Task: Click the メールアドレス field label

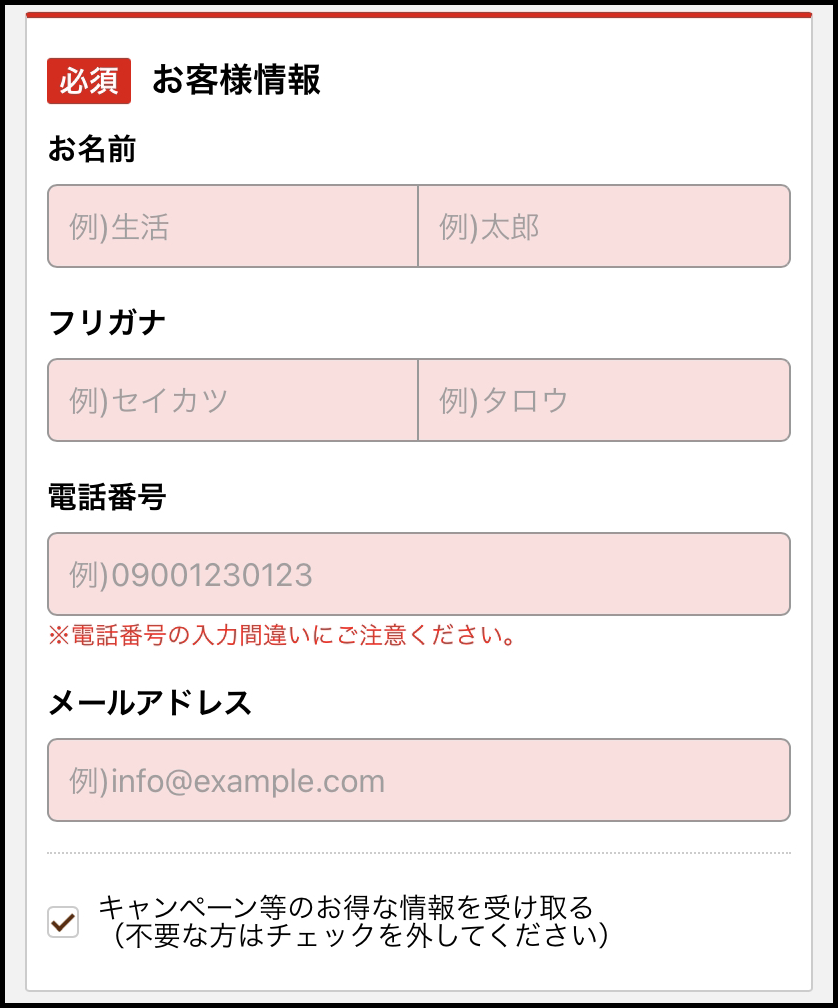Action: pyautogui.click(x=150, y=703)
